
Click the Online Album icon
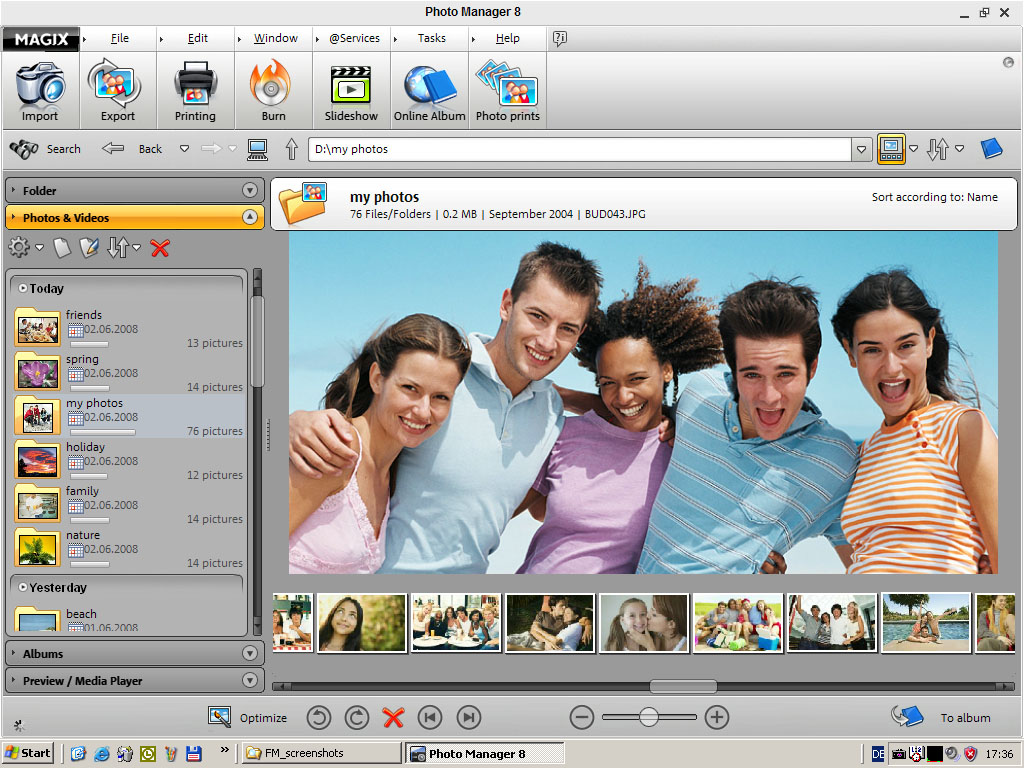coord(429,90)
